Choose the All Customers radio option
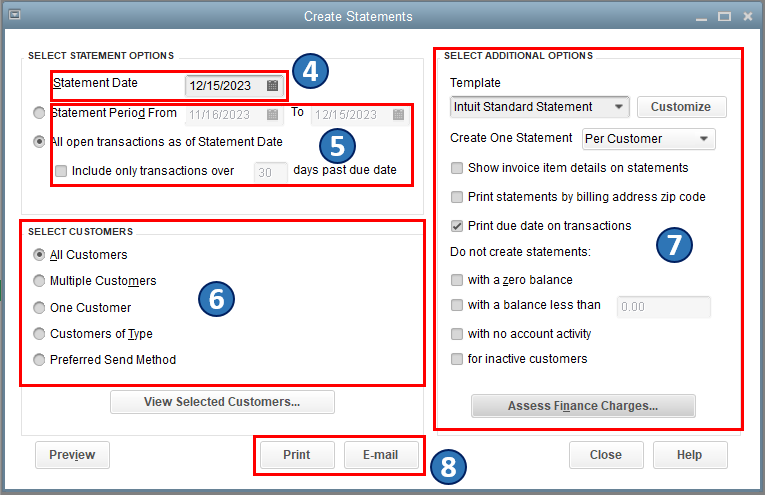The width and height of the screenshot is (765, 495). (39, 255)
